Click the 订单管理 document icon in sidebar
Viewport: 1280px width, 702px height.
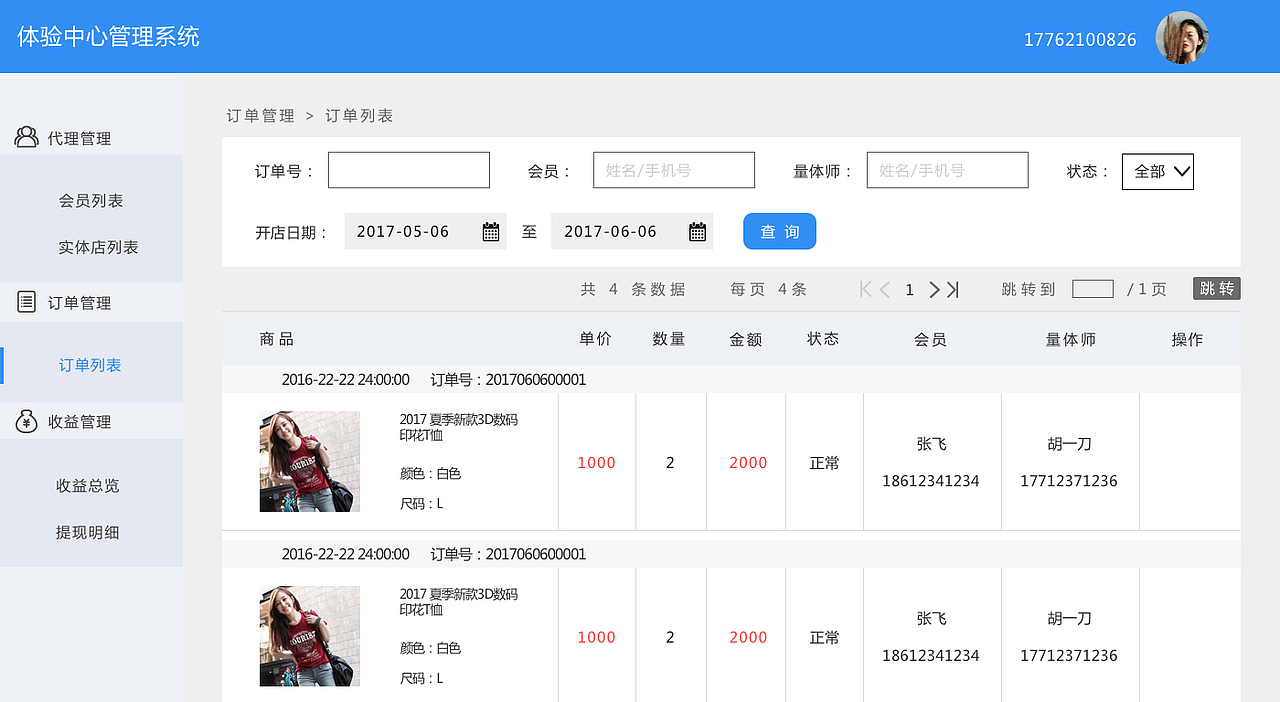[x=26, y=302]
